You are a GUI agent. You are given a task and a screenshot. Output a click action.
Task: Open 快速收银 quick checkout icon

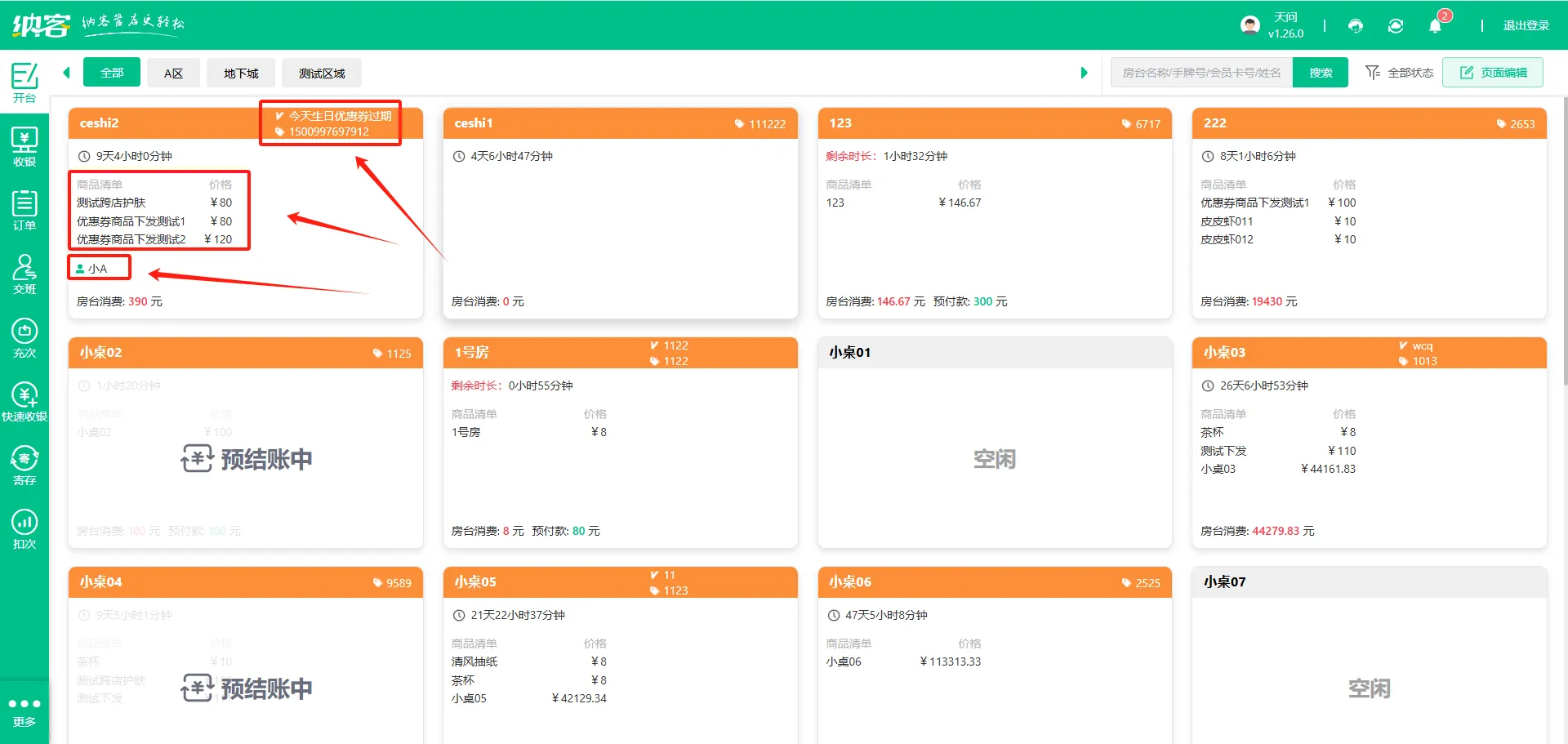24,401
